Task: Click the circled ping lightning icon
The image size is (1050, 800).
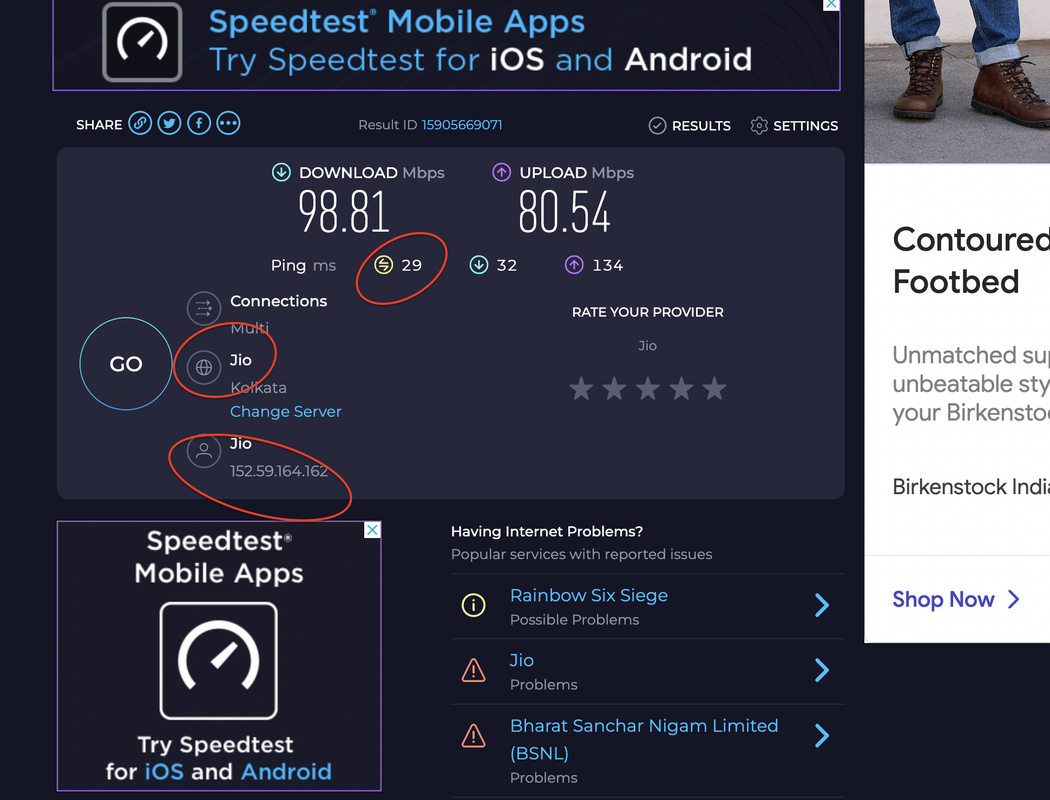Action: (x=385, y=265)
